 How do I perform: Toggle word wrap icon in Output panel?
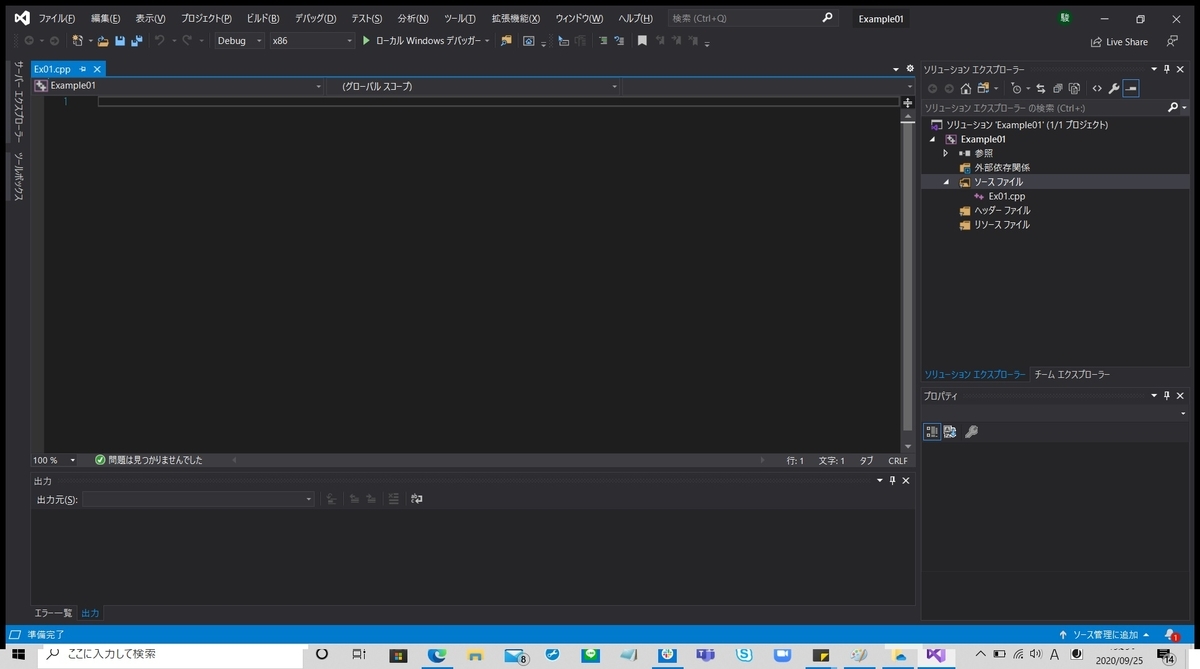tap(417, 499)
